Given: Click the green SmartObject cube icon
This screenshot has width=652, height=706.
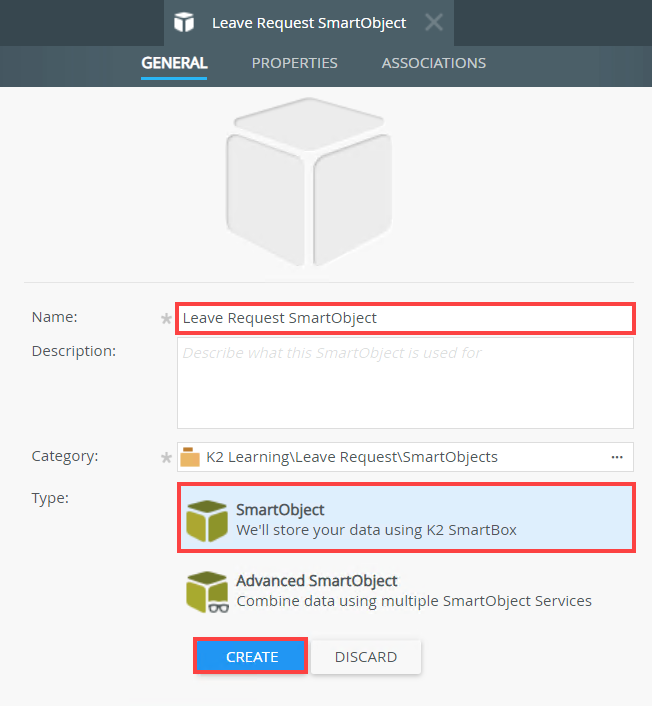Looking at the screenshot, I should (x=207, y=519).
